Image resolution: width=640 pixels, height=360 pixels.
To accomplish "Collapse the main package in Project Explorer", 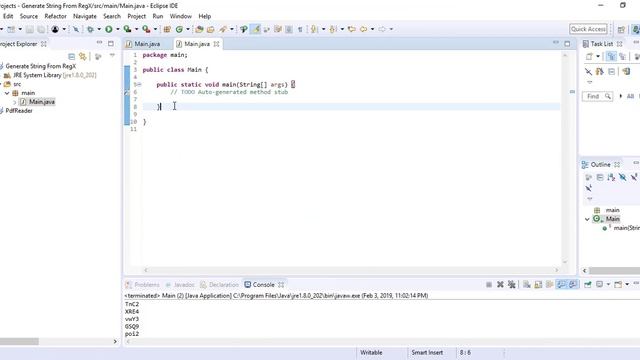I will coord(7,93).
